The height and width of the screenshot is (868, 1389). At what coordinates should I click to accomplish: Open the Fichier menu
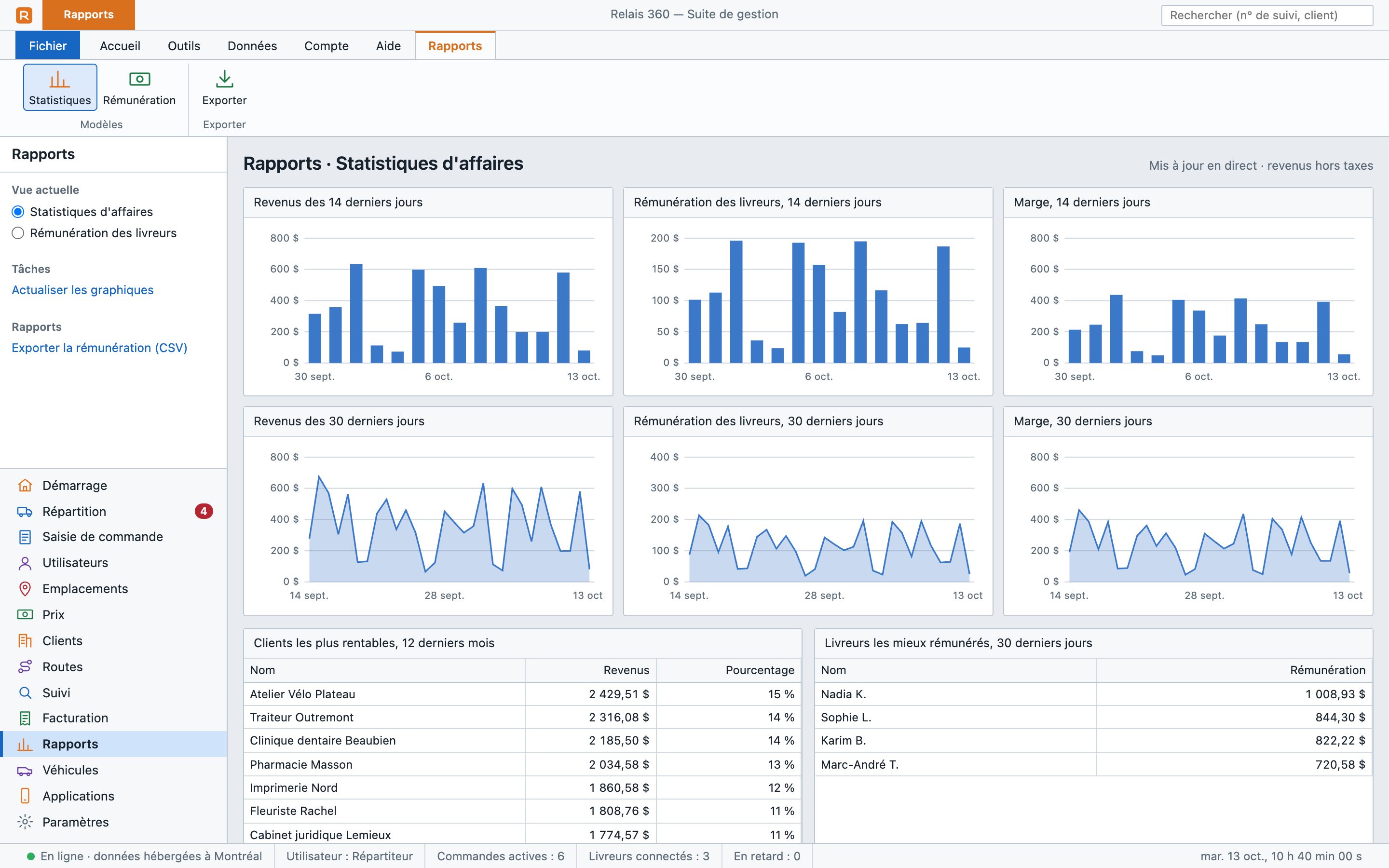pos(48,45)
